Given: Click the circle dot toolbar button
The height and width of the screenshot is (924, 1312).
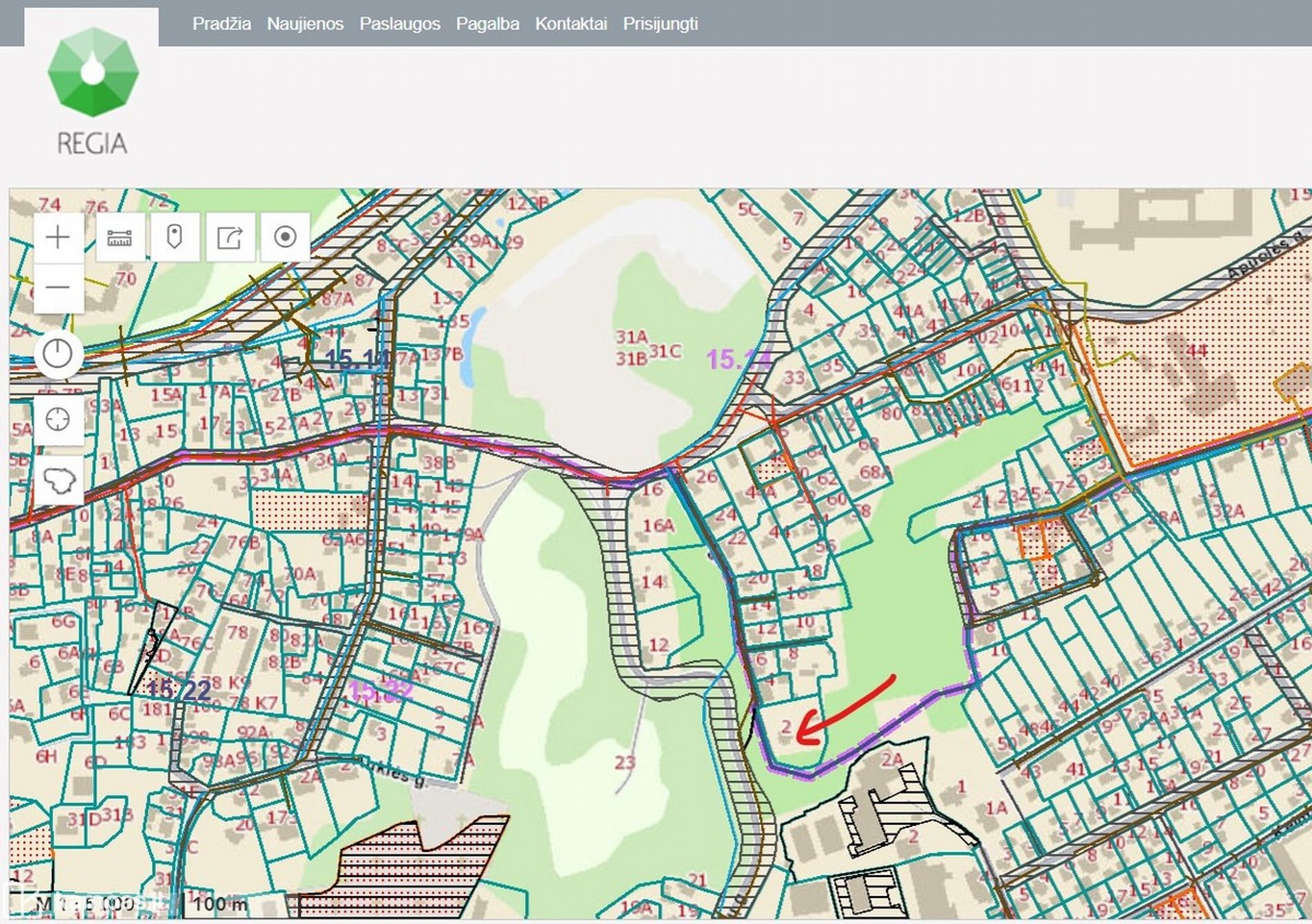Looking at the screenshot, I should pos(285,238).
